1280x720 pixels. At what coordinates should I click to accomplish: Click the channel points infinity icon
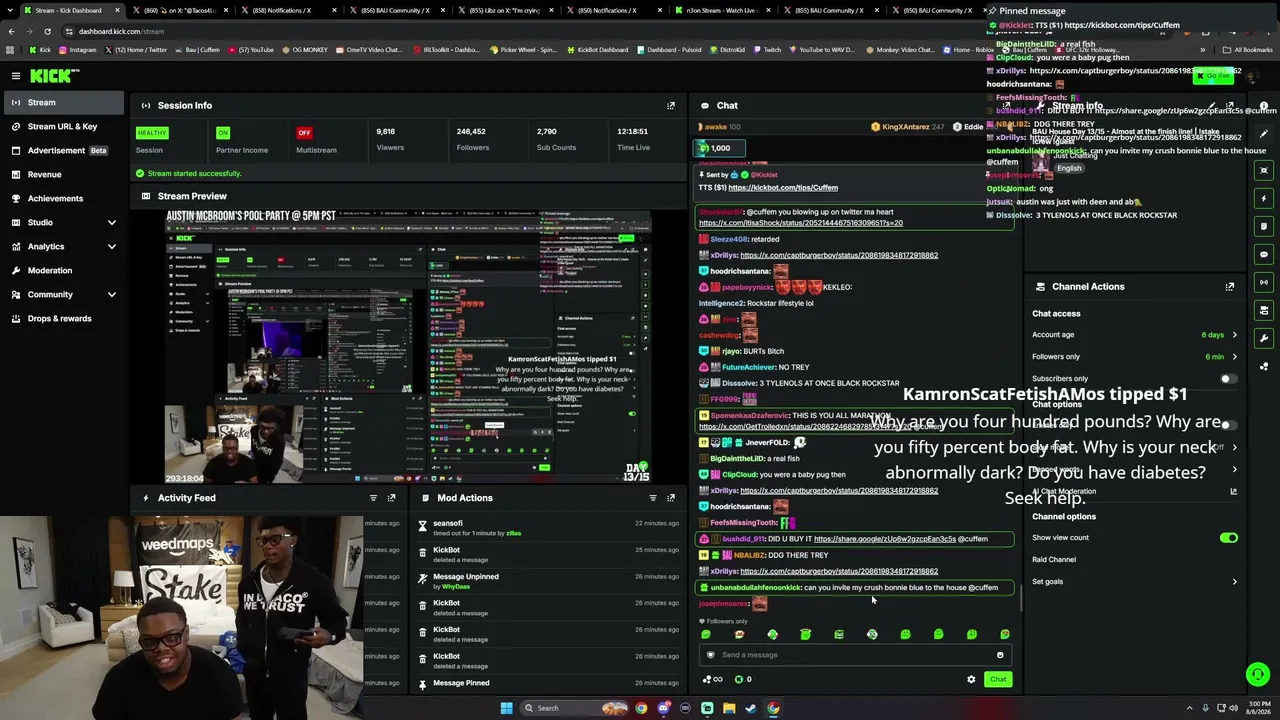[x=714, y=679]
